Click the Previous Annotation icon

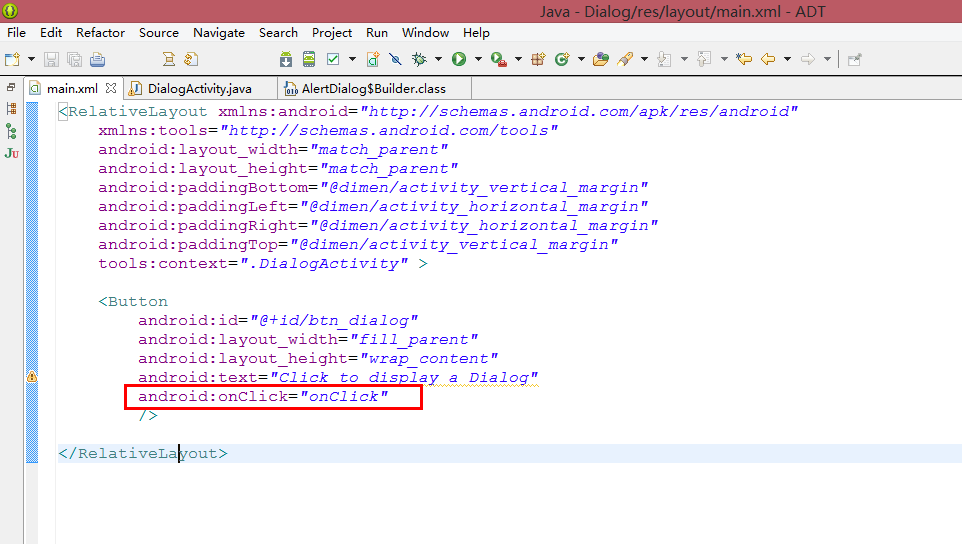coord(704,59)
